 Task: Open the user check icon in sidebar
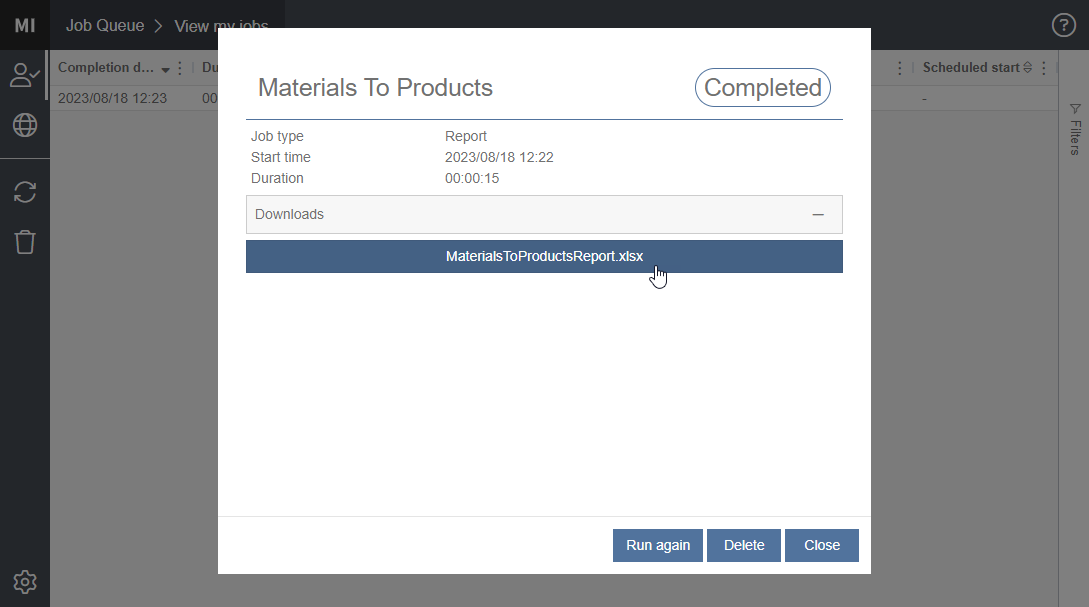pos(24,75)
